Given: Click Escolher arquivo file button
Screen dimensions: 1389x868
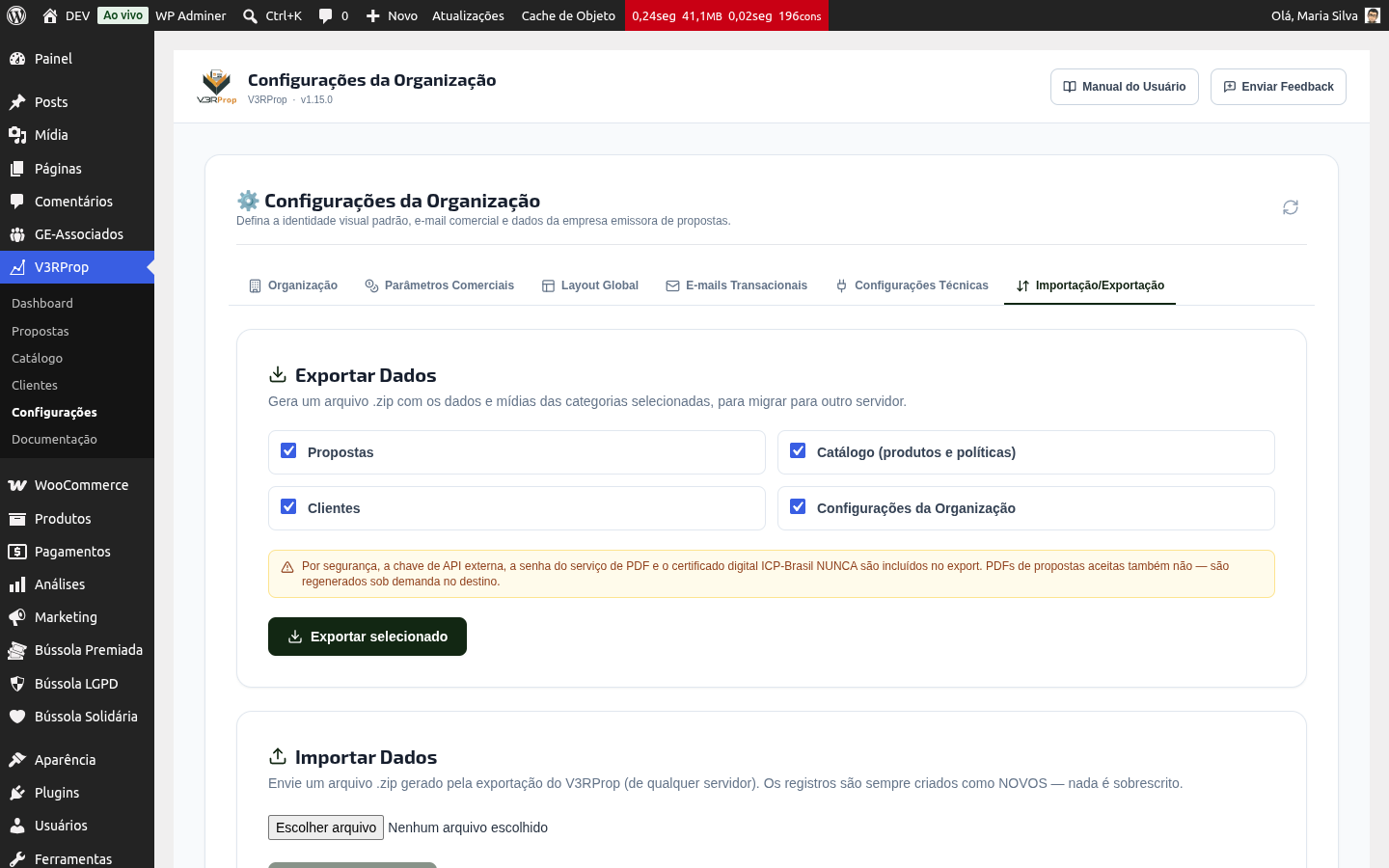Looking at the screenshot, I should click(326, 827).
